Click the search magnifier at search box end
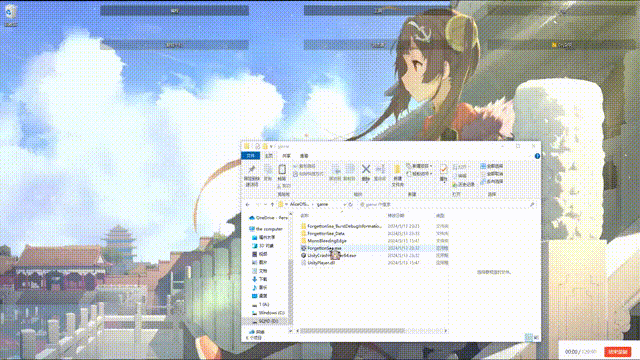Viewport: 640px width, 360px height. click(x=532, y=204)
